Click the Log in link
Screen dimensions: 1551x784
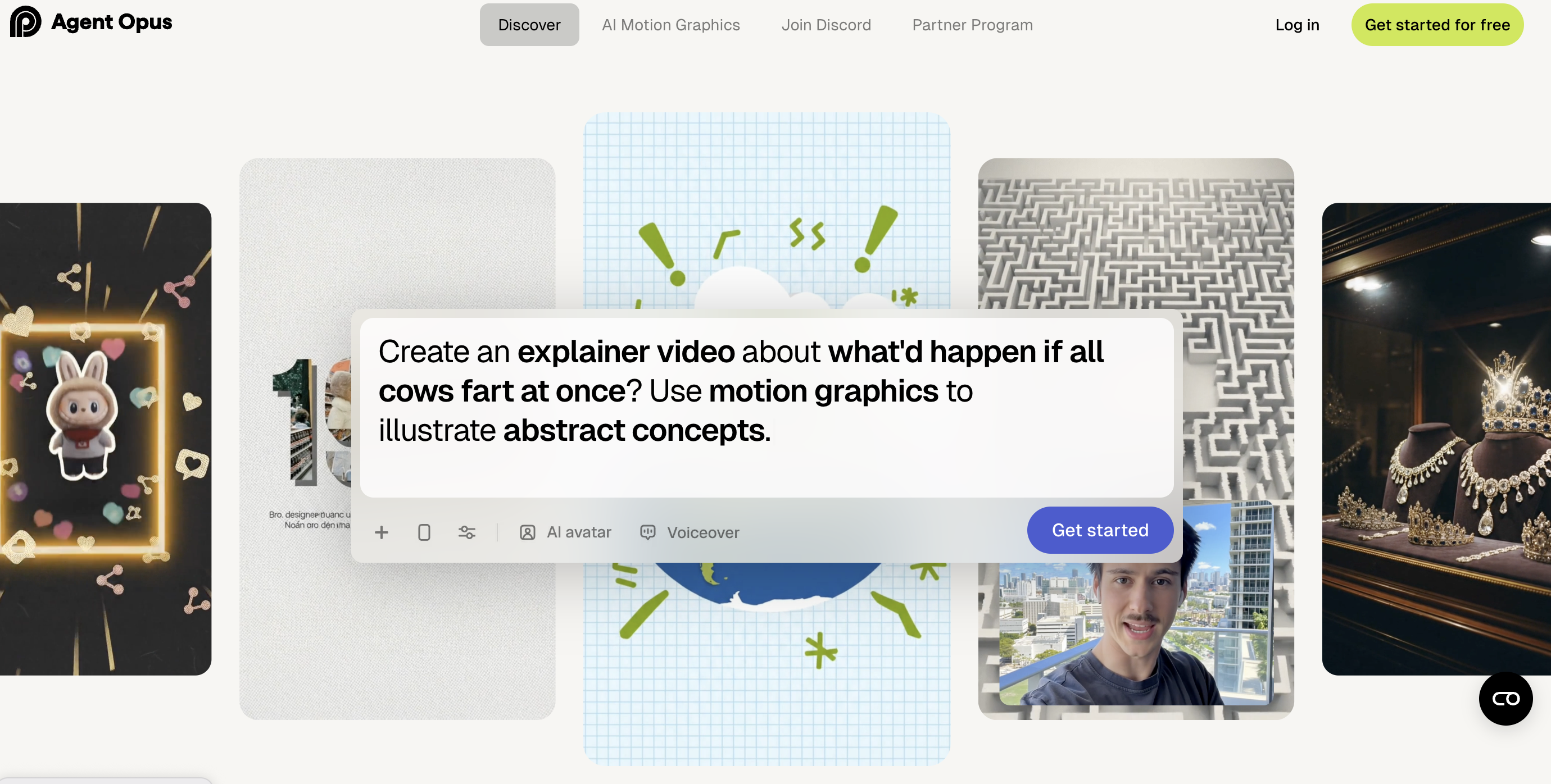1296,25
